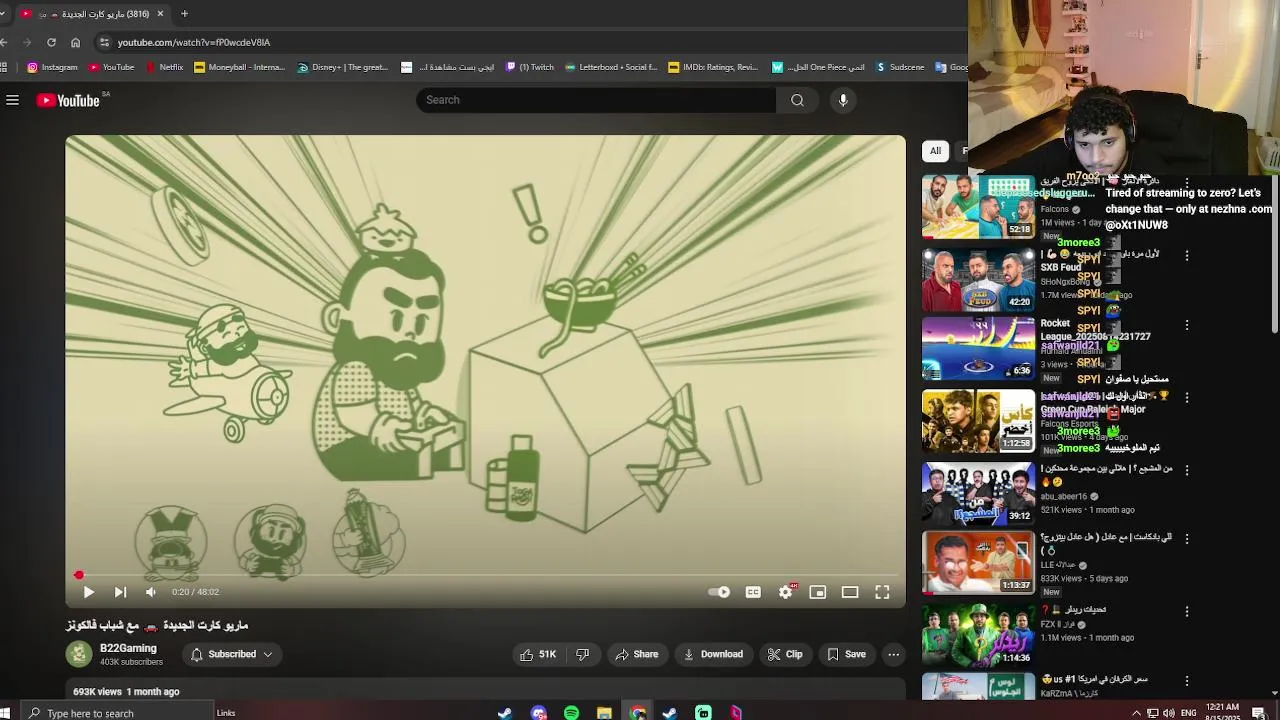Toggle closed captions in player
The height and width of the screenshot is (720, 1280).
(x=753, y=592)
